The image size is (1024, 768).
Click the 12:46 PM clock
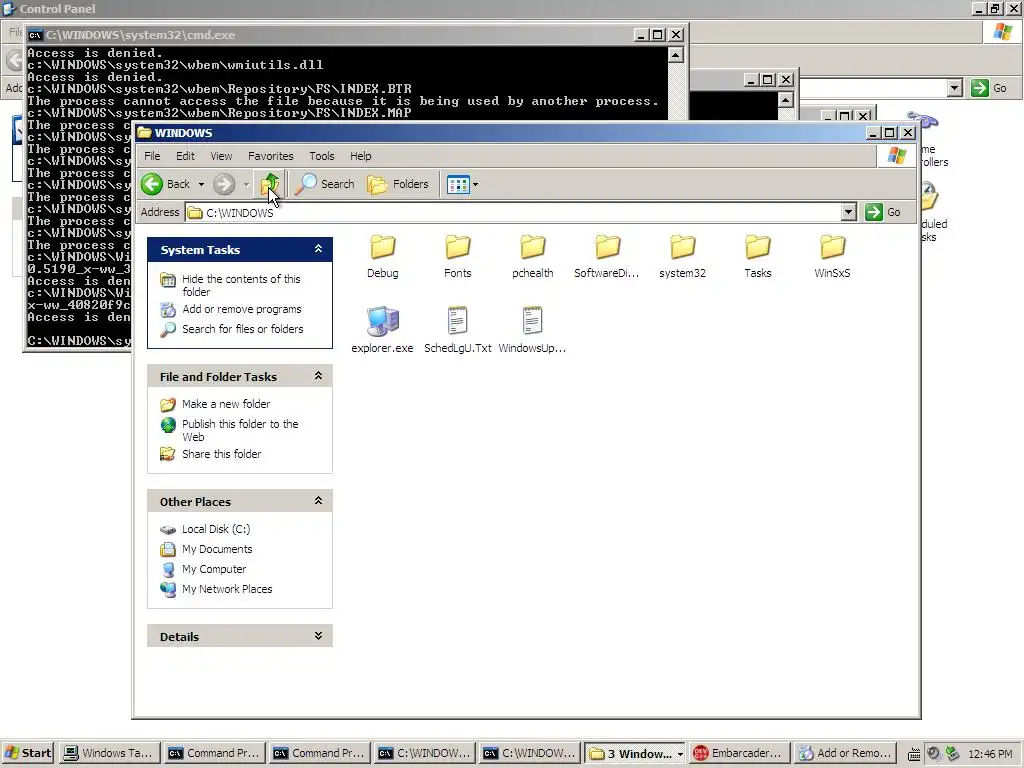[990, 754]
